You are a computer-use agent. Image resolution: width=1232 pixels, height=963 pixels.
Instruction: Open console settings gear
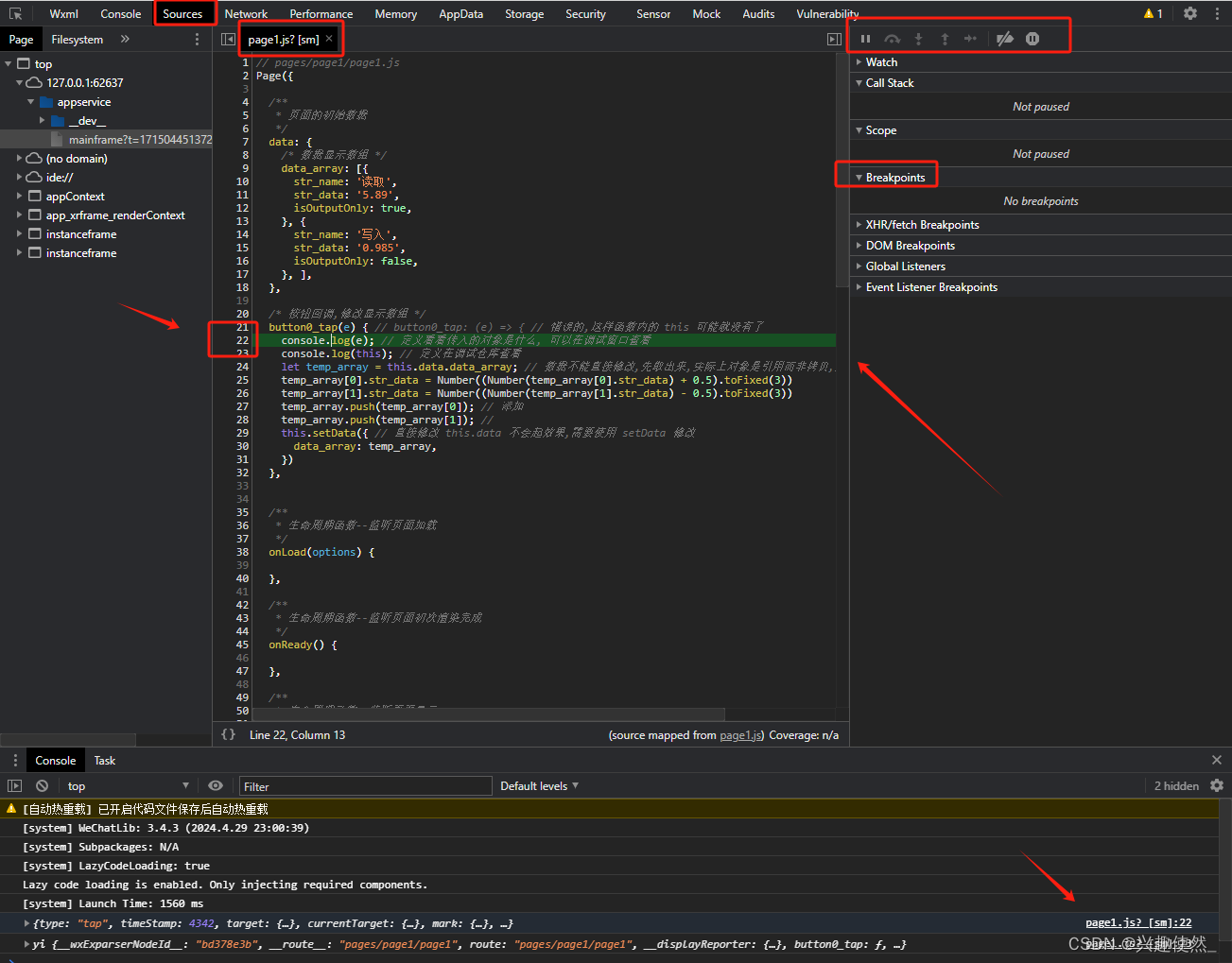click(1217, 785)
